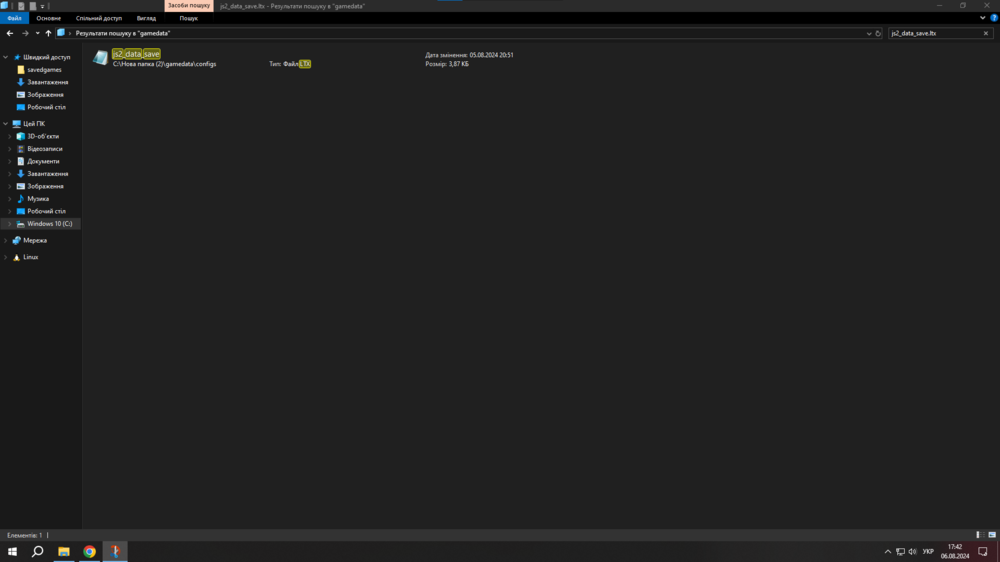1000x562 pixels.
Task: Switch to details view layout
Action: pos(979,535)
